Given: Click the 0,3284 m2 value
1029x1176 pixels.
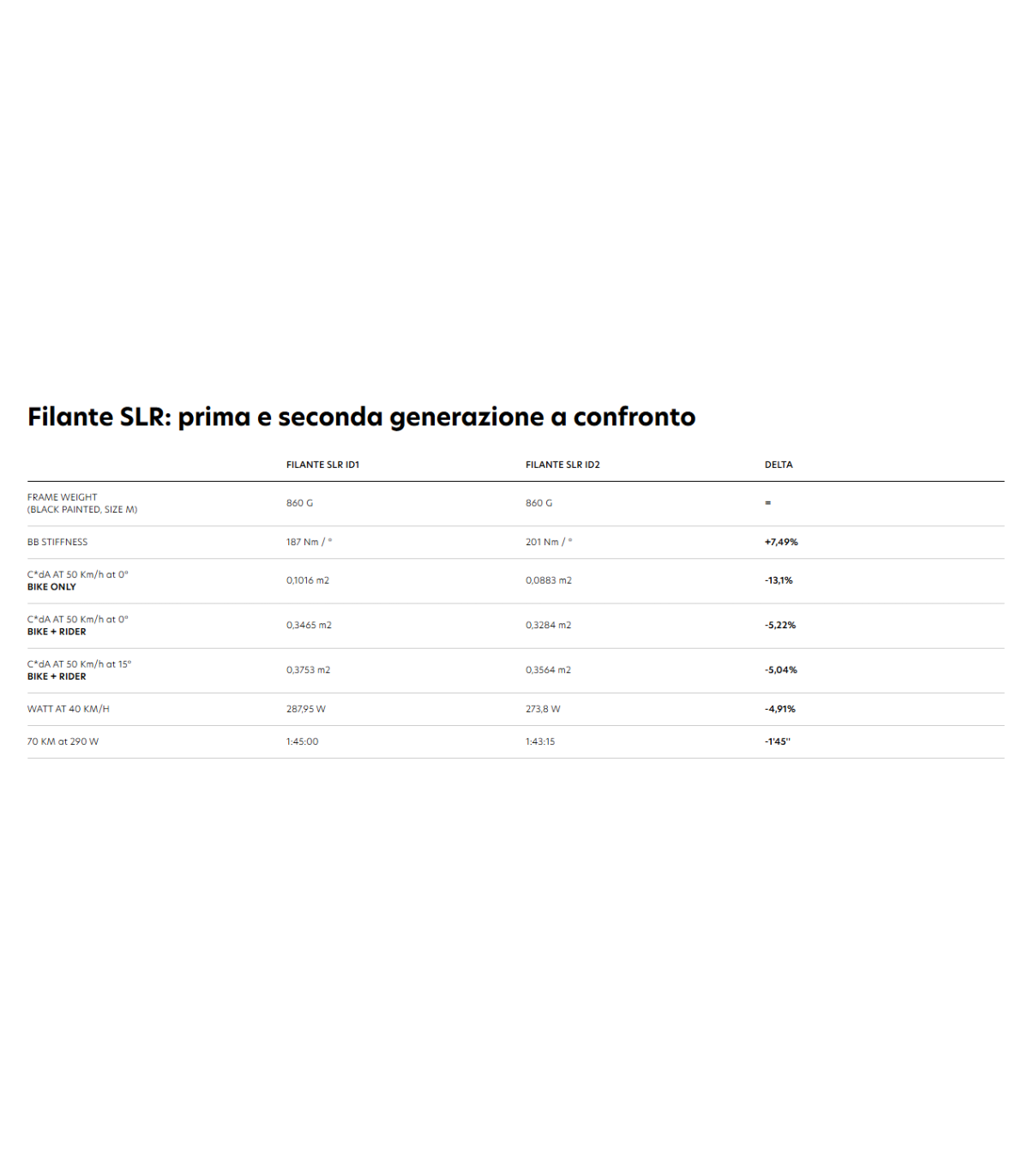Looking at the screenshot, I should (x=549, y=626).
